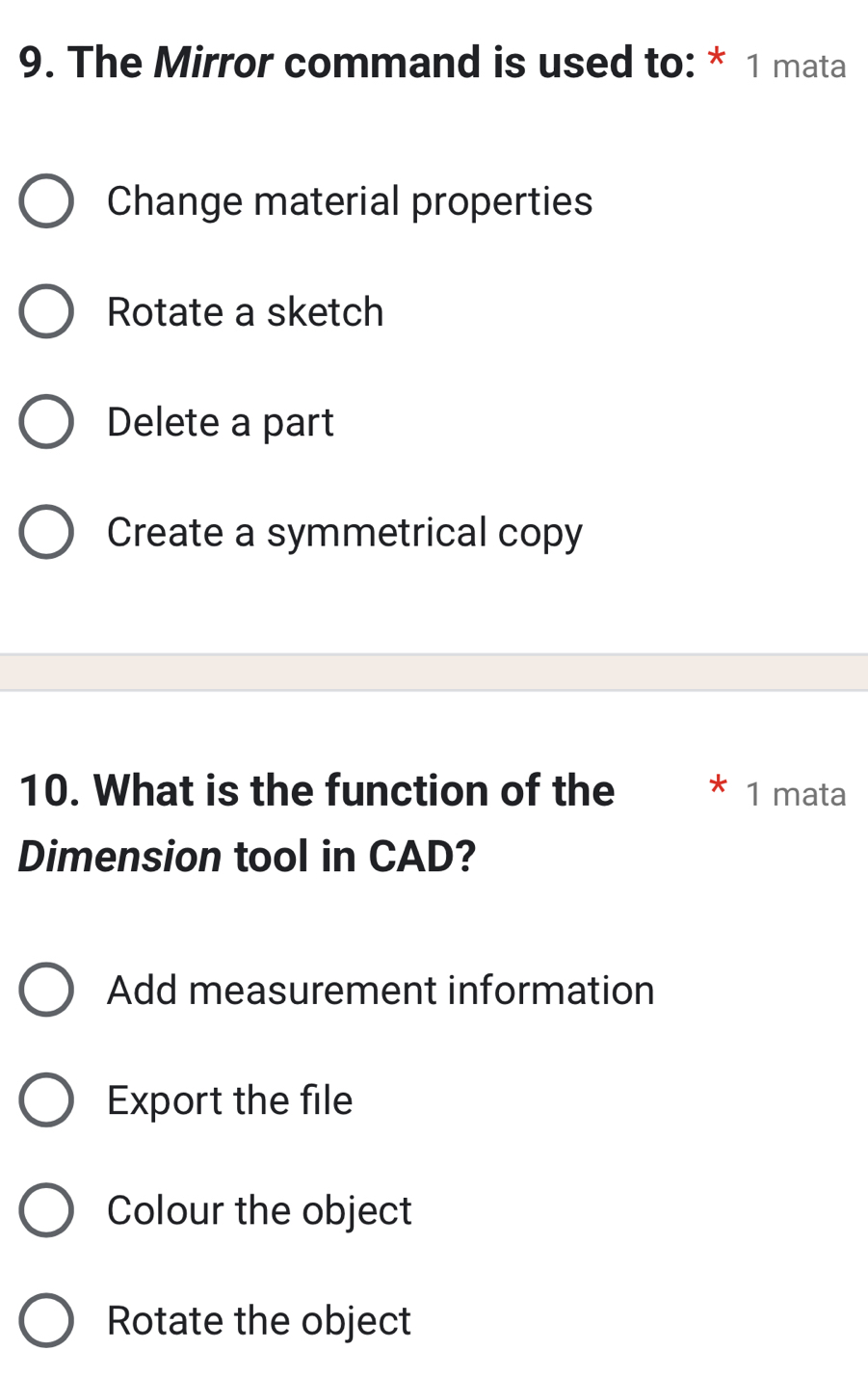
Task: Pick the "Rotate the object" radio button
Action: [46, 1320]
